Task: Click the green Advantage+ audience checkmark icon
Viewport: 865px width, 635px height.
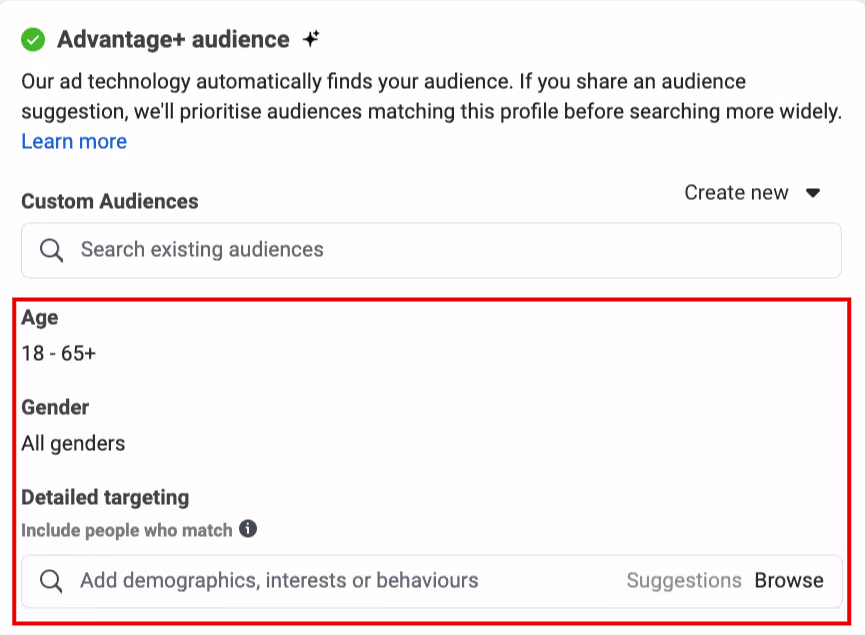Action: pyautogui.click(x=33, y=40)
